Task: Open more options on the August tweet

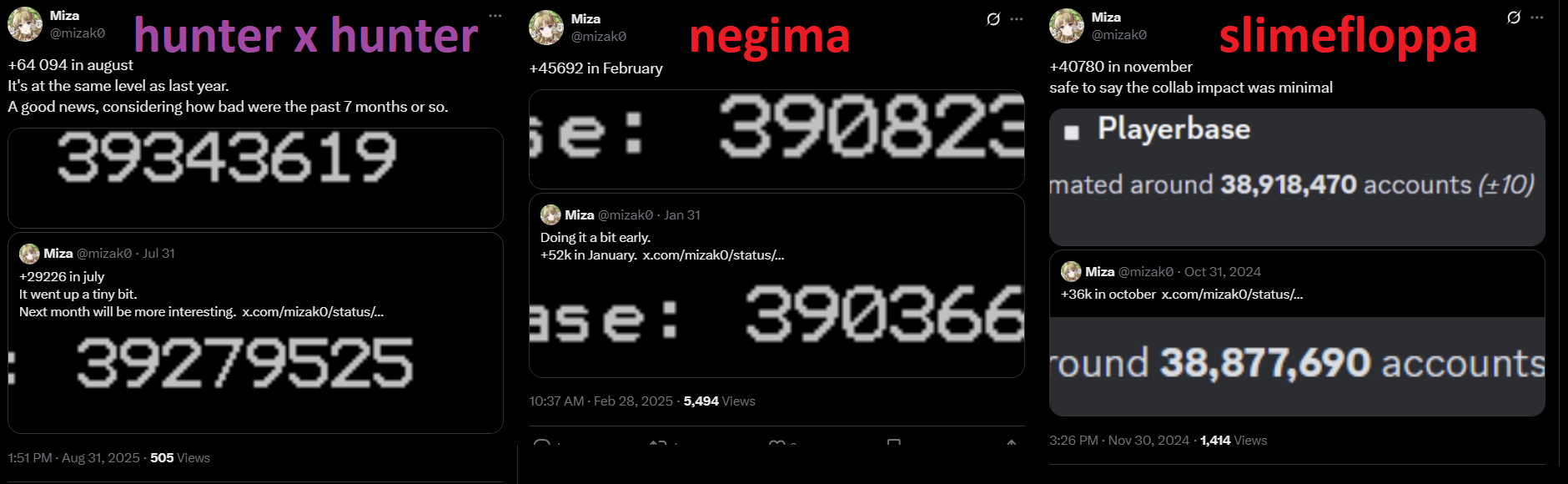Action: 495,16
